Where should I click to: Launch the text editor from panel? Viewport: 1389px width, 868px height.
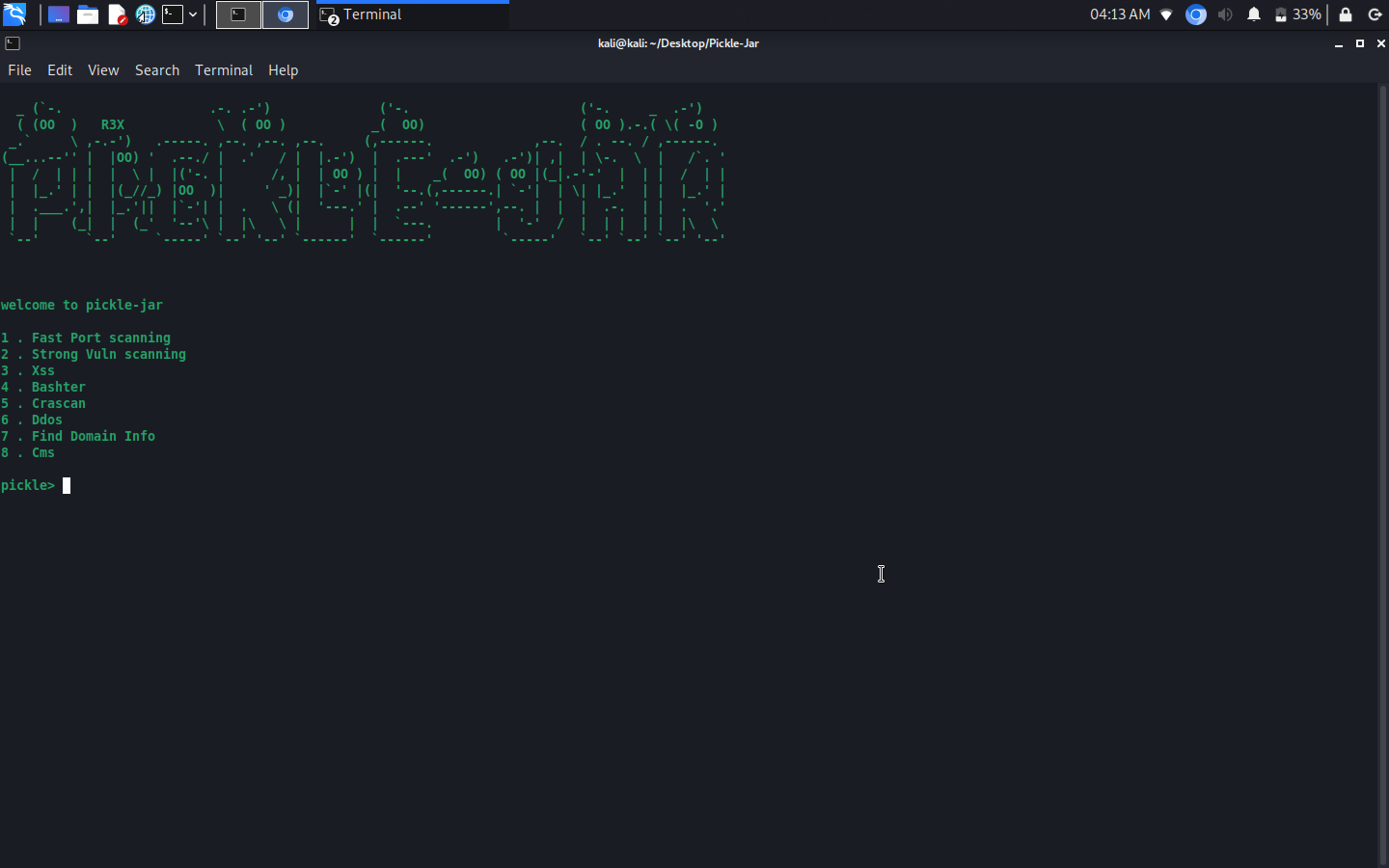(117, 14)
